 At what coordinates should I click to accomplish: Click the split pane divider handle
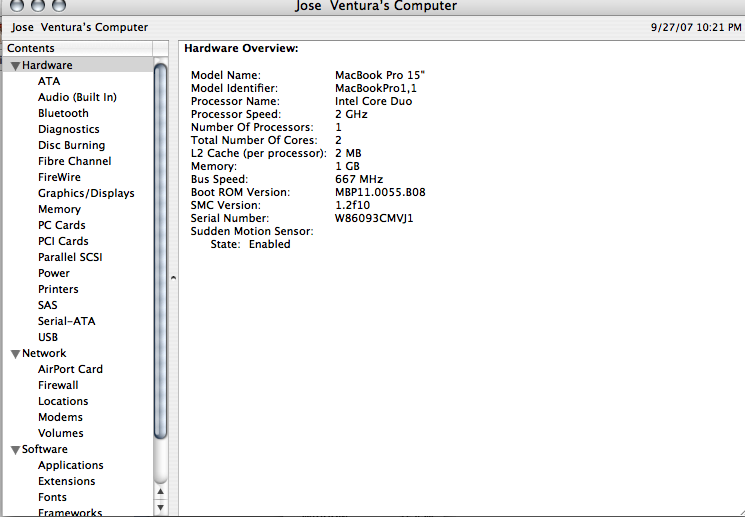(x=173, y=278)
